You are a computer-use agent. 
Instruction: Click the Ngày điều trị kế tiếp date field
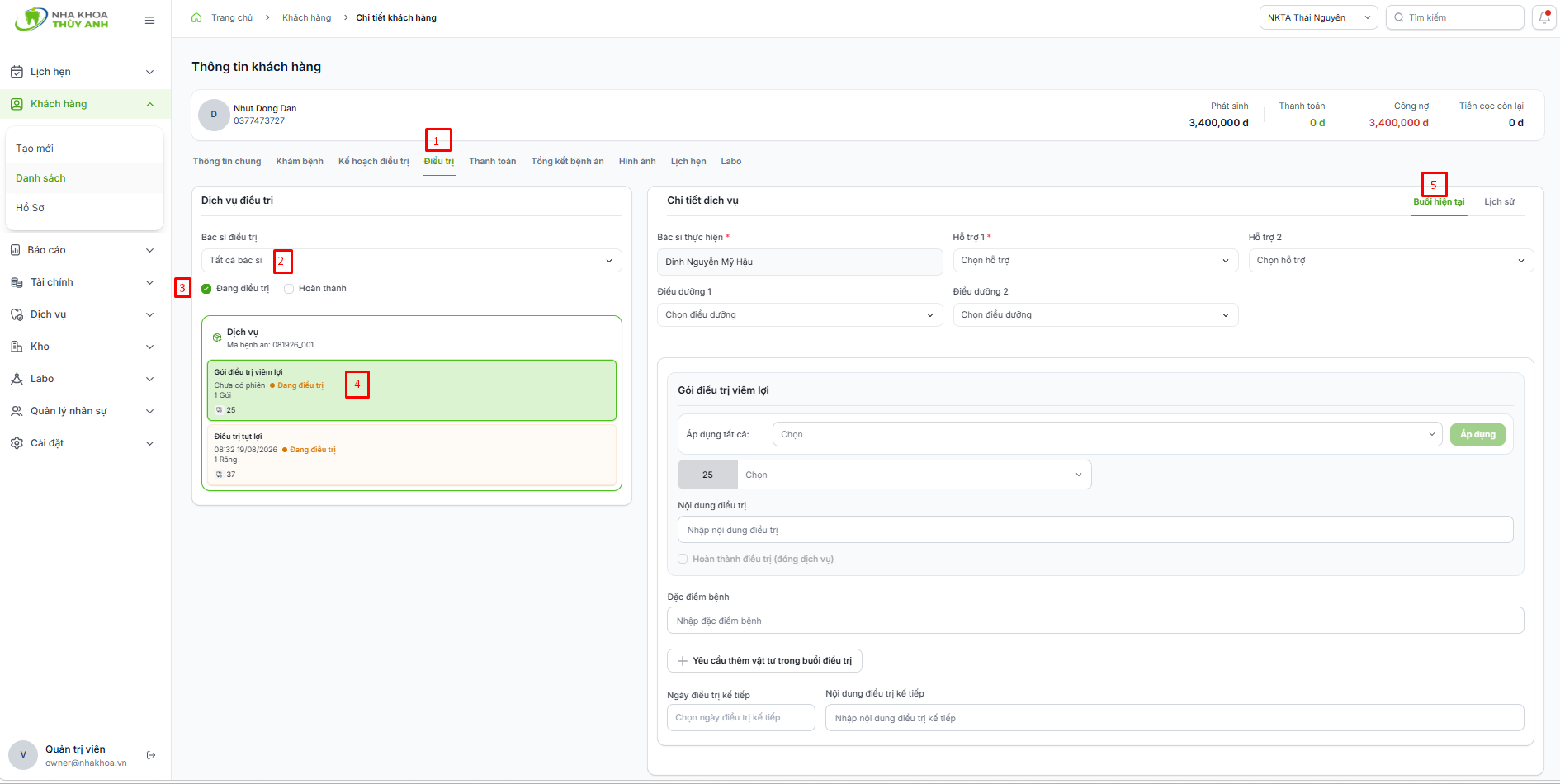(741, 718)
